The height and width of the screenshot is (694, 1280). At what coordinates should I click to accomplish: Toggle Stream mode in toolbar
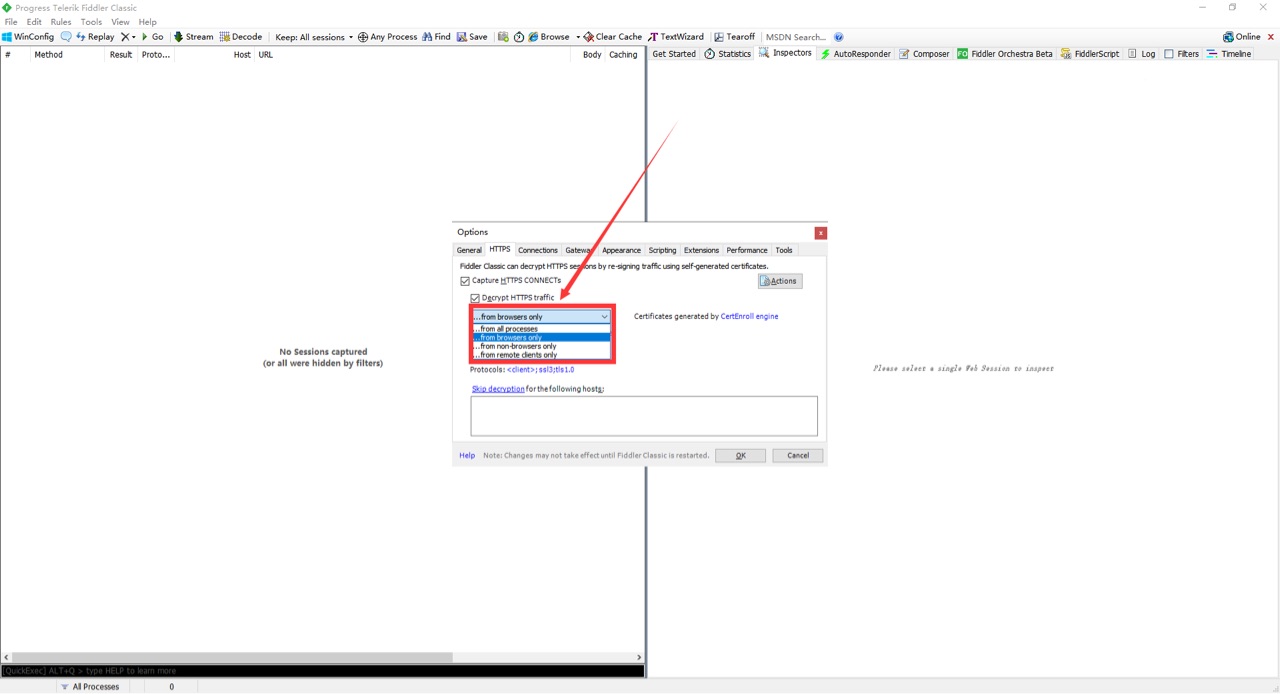[193, 37]
